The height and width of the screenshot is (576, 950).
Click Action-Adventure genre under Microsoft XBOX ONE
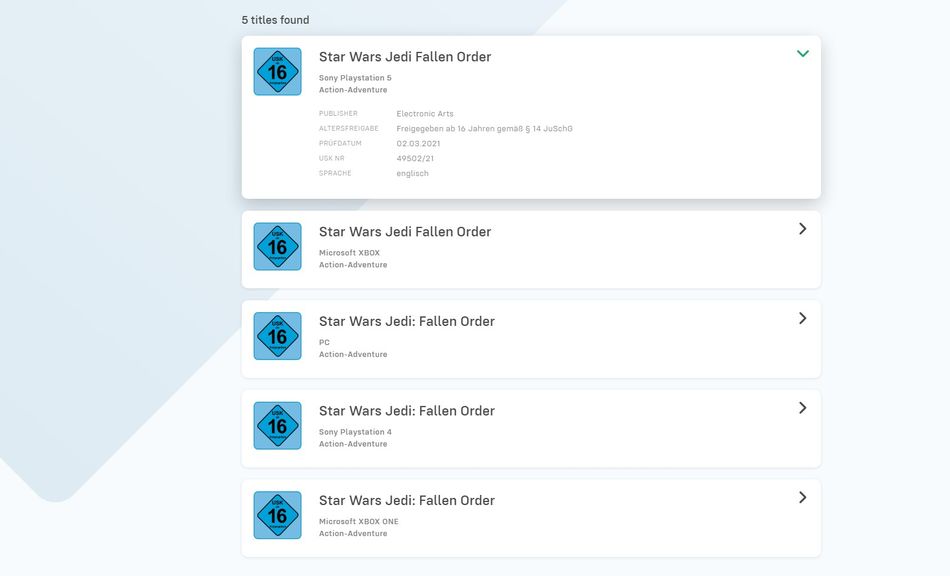point(353,534)
